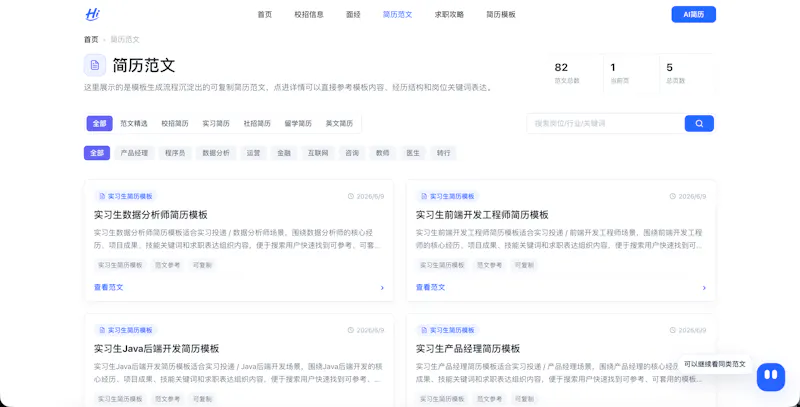Click 范文参考 tag on 数据分析师 card
Image resolution: width=800 pixels, height=407 pixels.
pyautogui.click(x=167, y=265)
